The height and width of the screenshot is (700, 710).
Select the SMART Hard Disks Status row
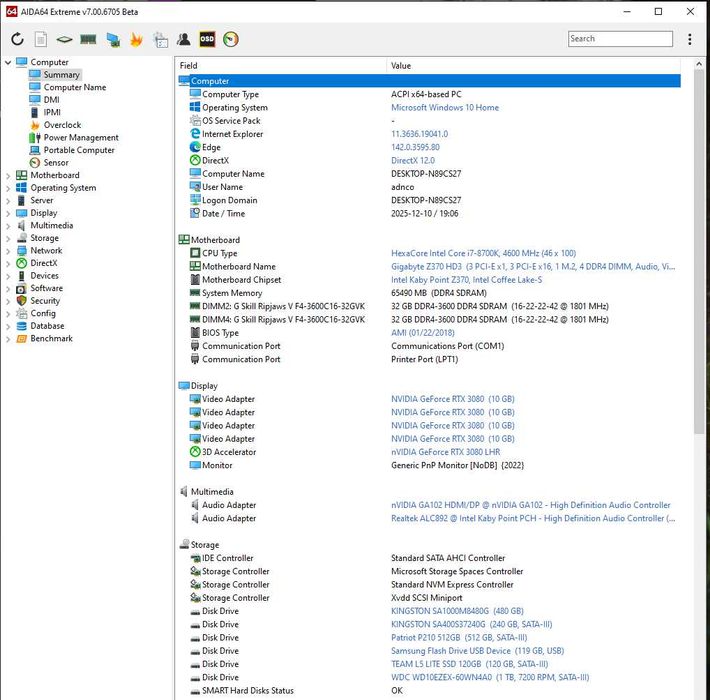click(429, 691)
